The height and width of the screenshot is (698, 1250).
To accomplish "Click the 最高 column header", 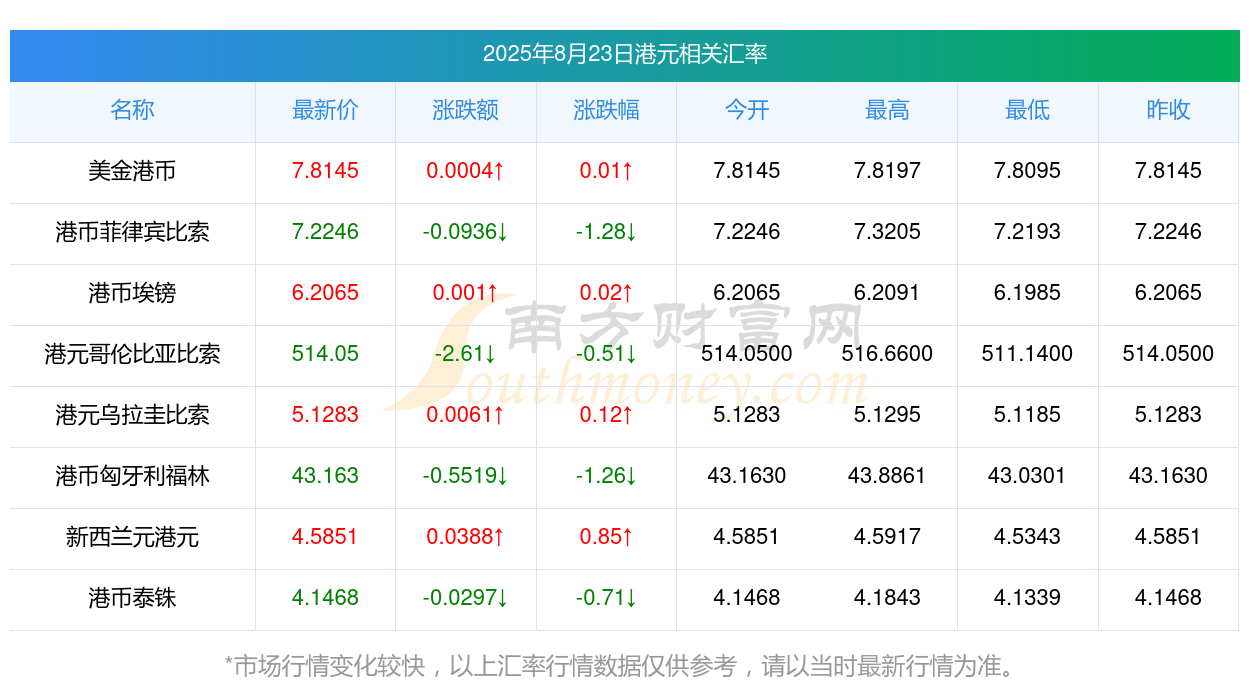I will tap(887, 110).
